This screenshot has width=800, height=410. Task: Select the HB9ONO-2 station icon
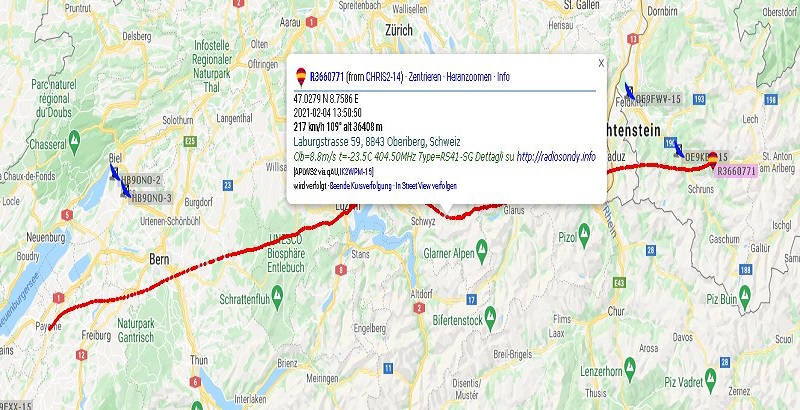point(115,172)
